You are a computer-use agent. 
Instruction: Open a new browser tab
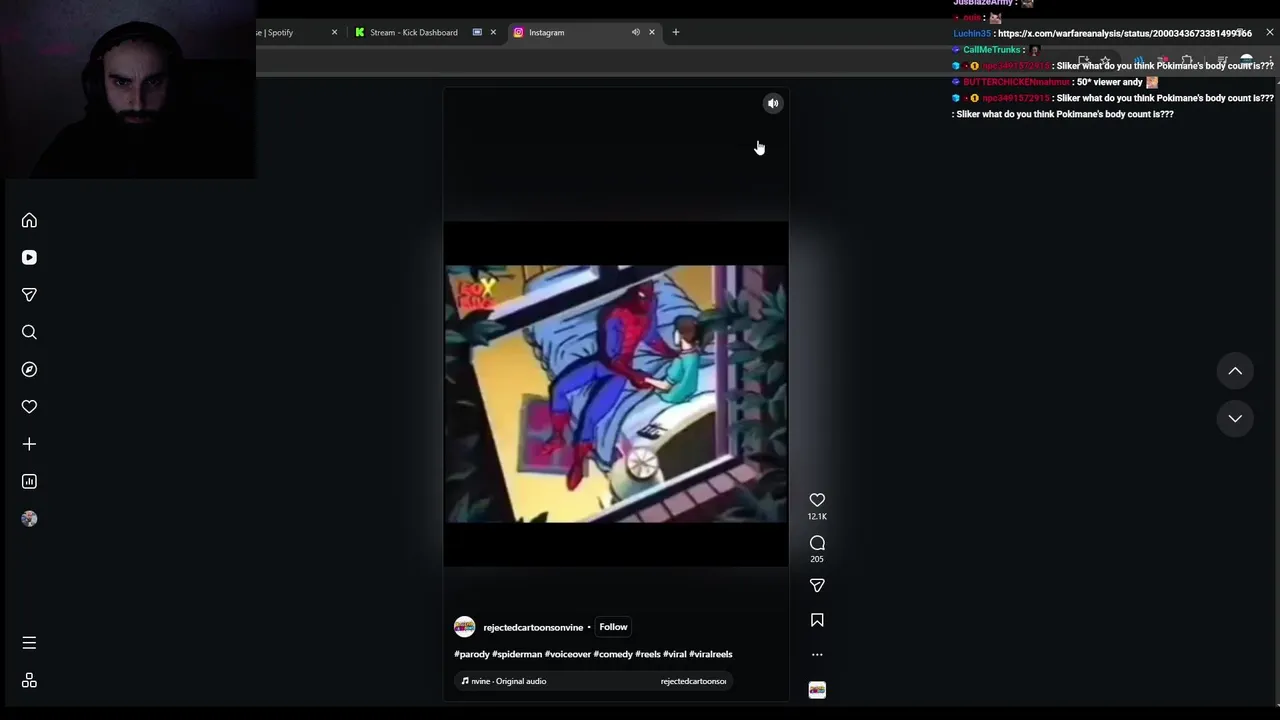pyautogui.click(x=675, y=32)
